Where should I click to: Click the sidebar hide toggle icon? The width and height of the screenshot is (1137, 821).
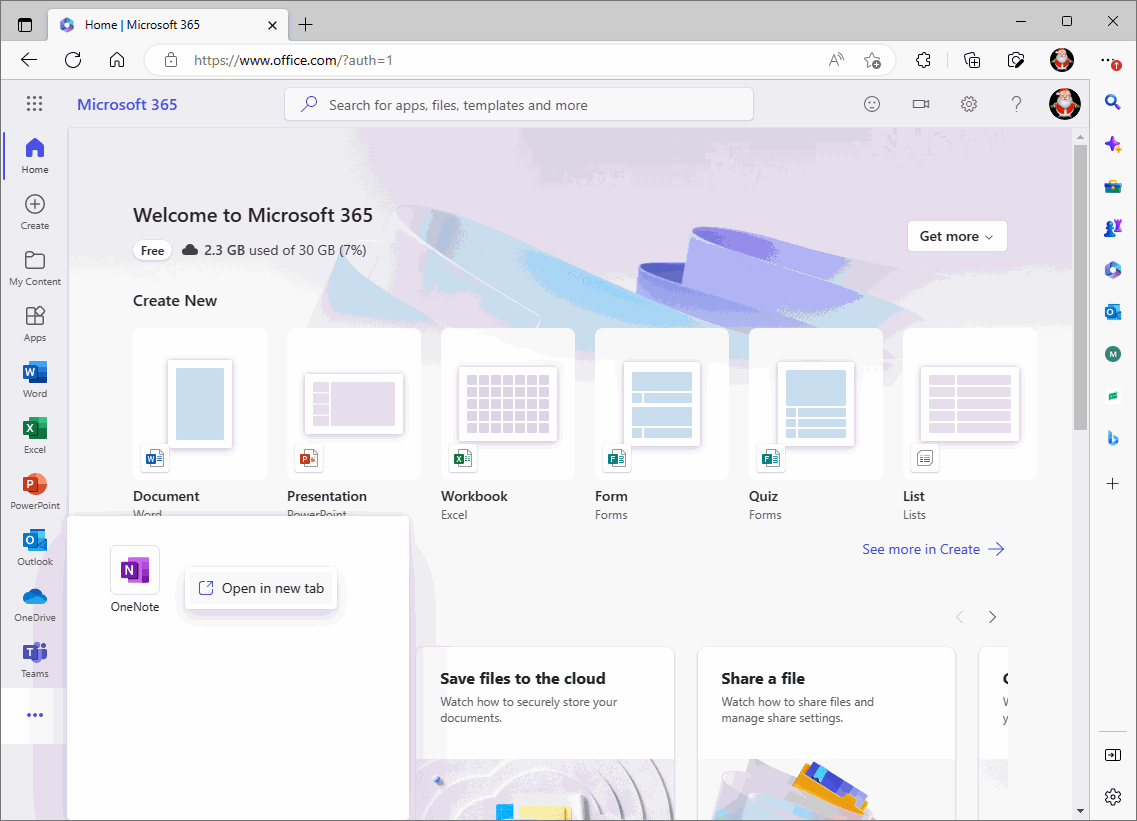[x=1112, y=755]
